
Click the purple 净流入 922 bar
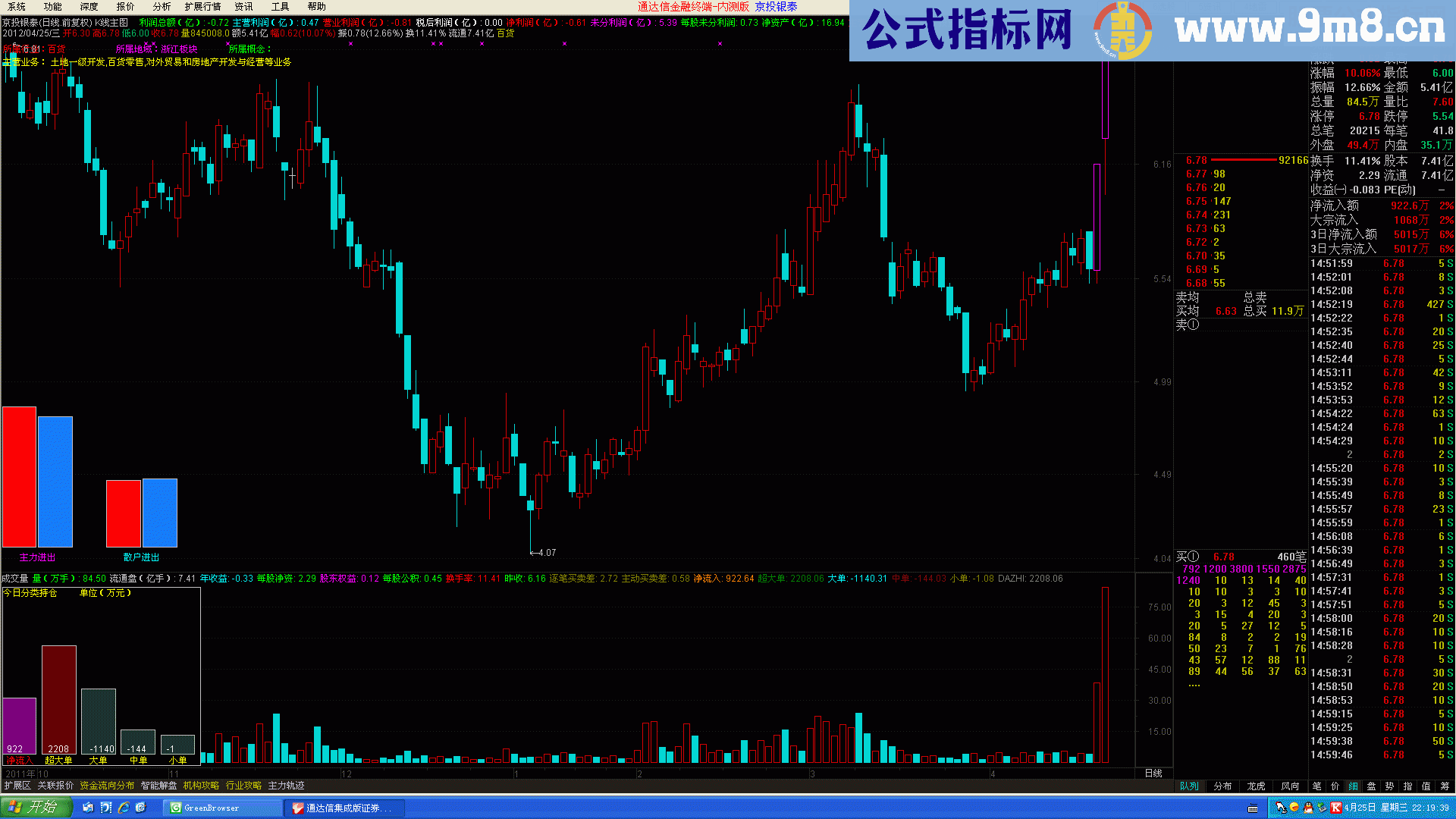20,726
